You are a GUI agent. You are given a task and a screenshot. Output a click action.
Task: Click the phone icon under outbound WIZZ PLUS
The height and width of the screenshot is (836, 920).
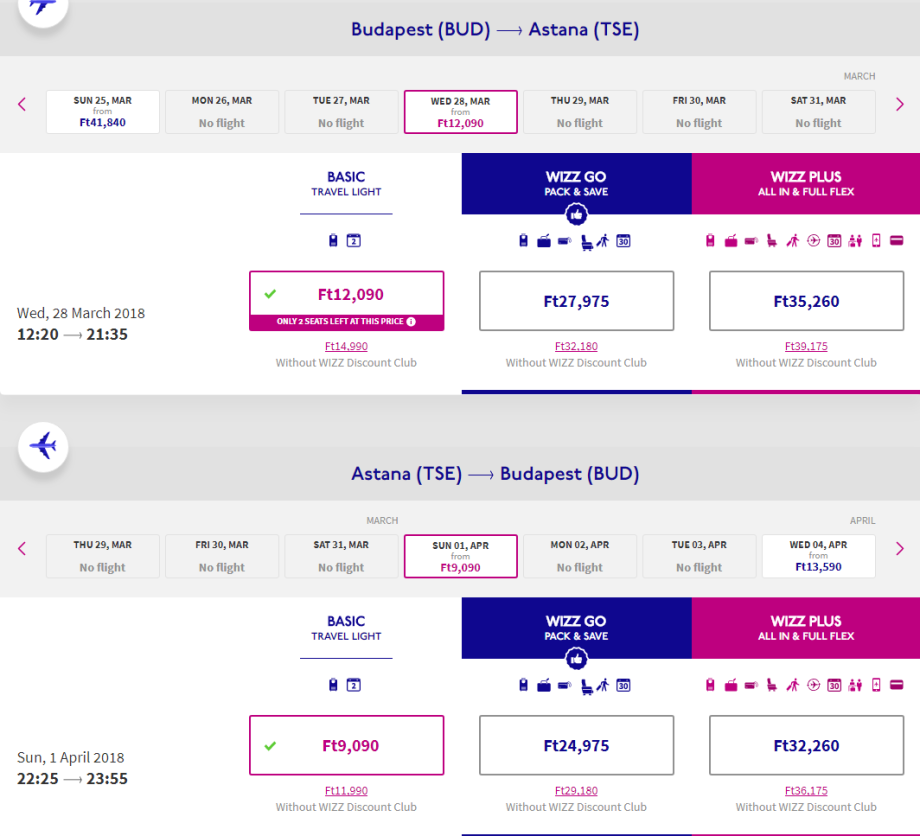click(x=876, y=241)
